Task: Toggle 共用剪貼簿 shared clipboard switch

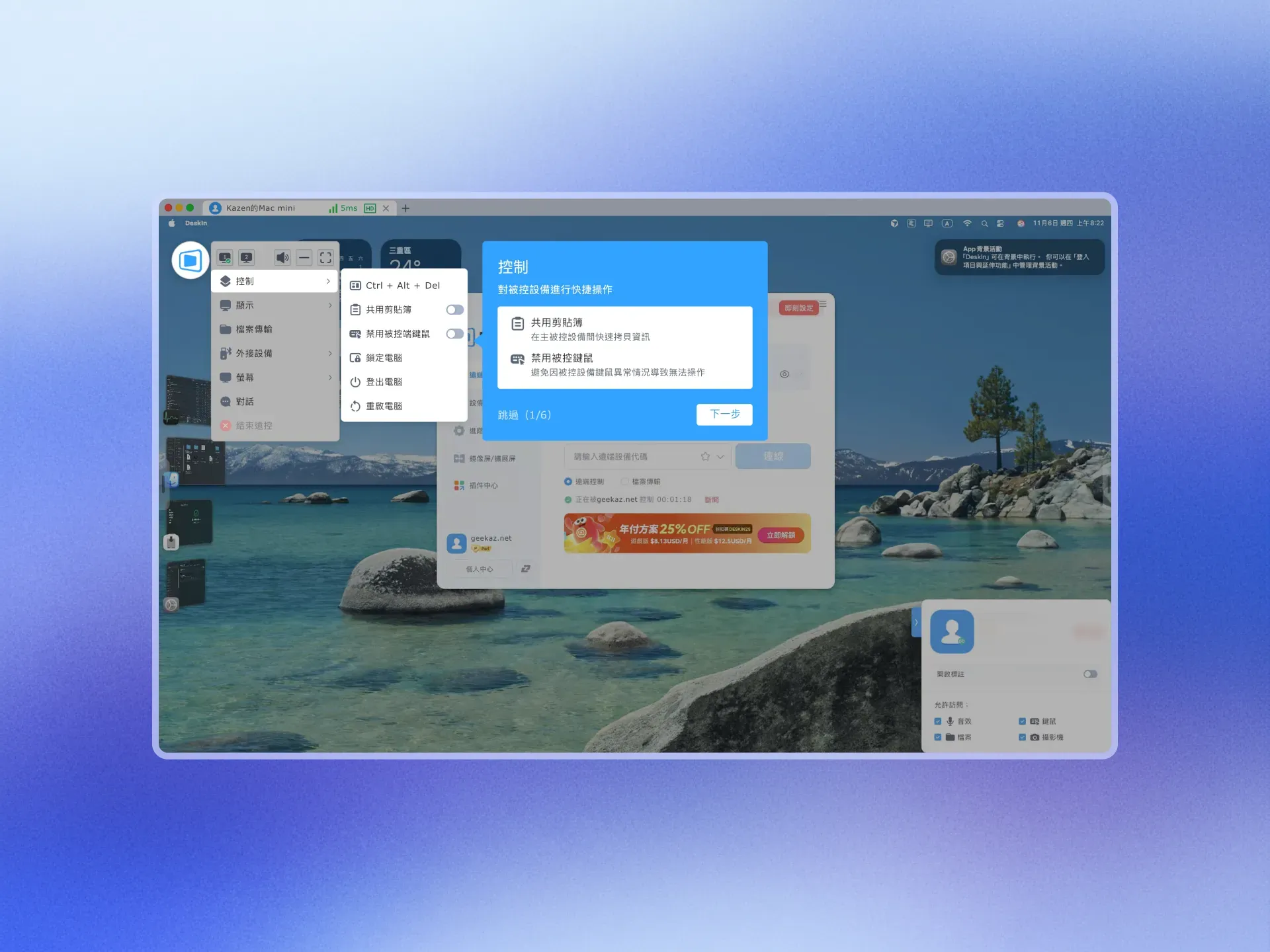Action: click(x=454, y=309)
